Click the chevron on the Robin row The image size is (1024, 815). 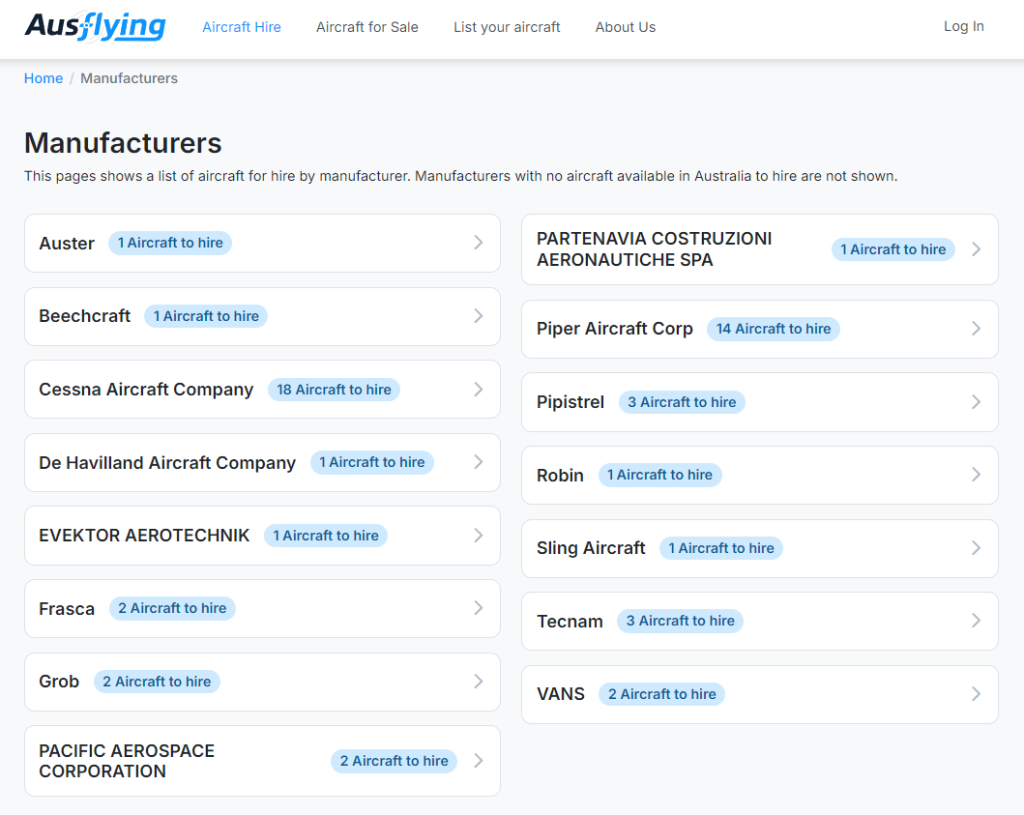pyautogui.click(x=976, y=475)
